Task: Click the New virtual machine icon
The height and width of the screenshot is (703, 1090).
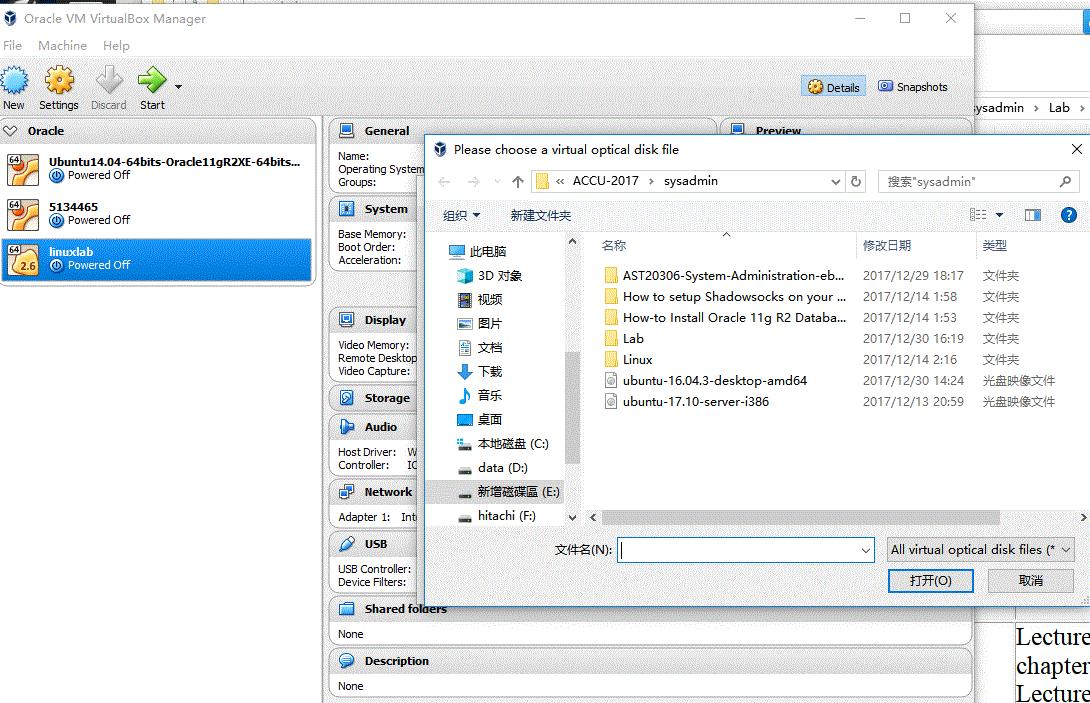Action: [x=14, y=81]
